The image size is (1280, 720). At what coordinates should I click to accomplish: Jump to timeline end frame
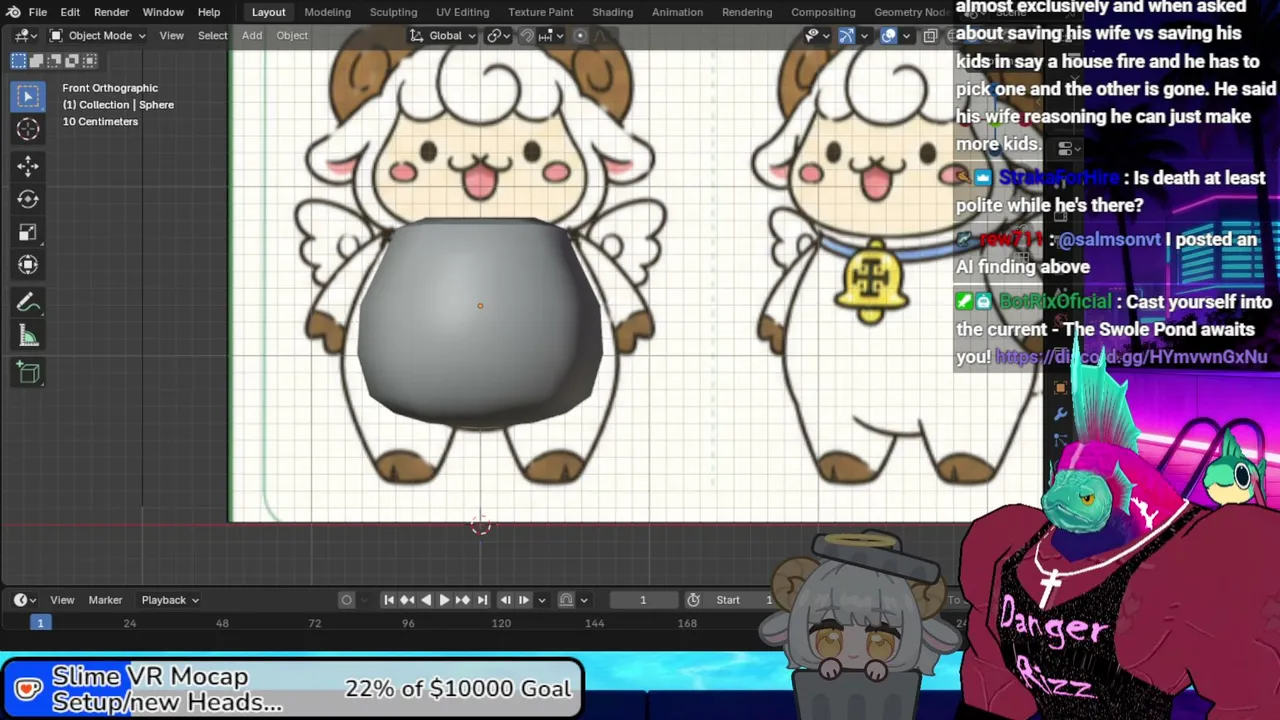[x=482, y=600]
